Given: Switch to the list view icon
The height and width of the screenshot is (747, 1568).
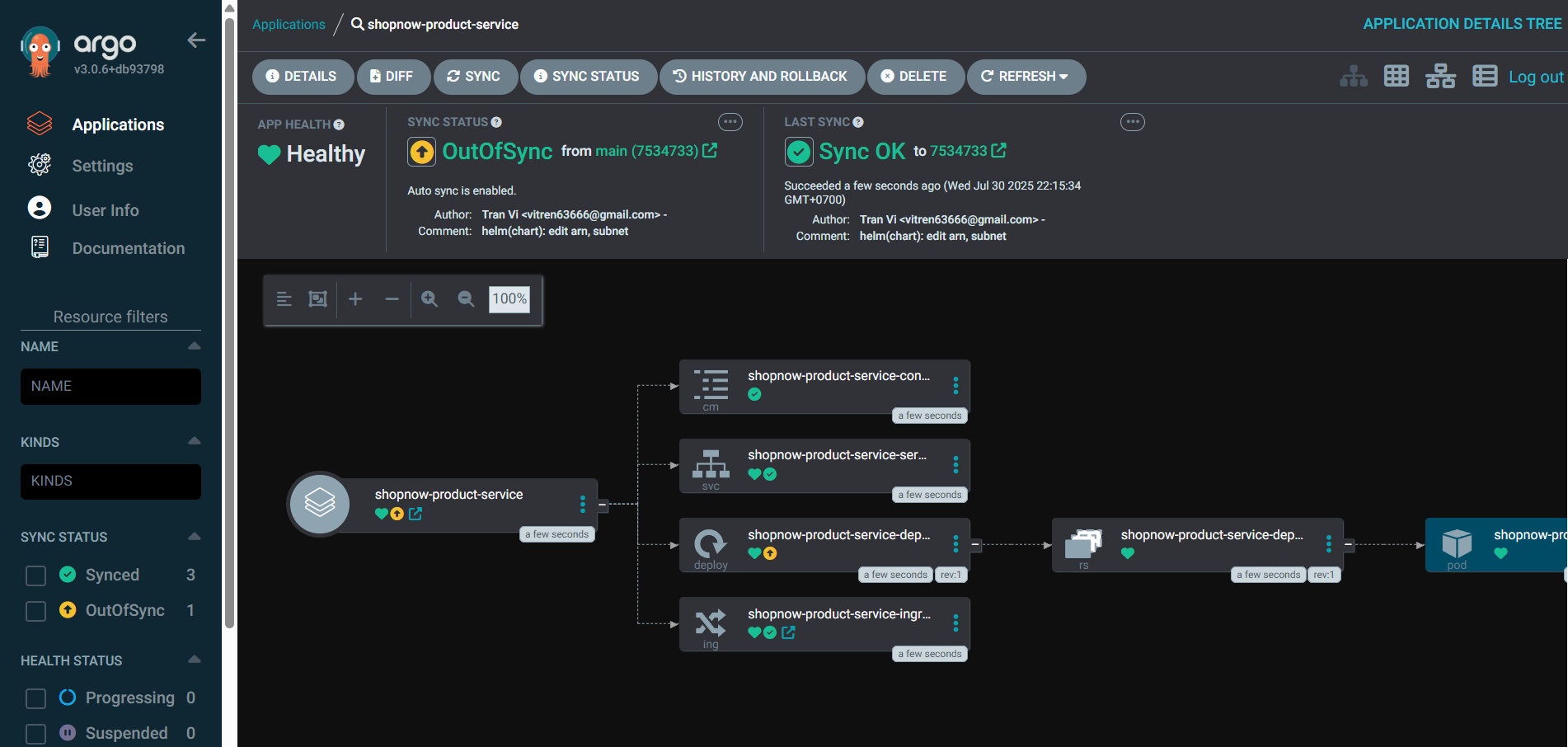Looking at the screenshot, I should (1484, 77).
